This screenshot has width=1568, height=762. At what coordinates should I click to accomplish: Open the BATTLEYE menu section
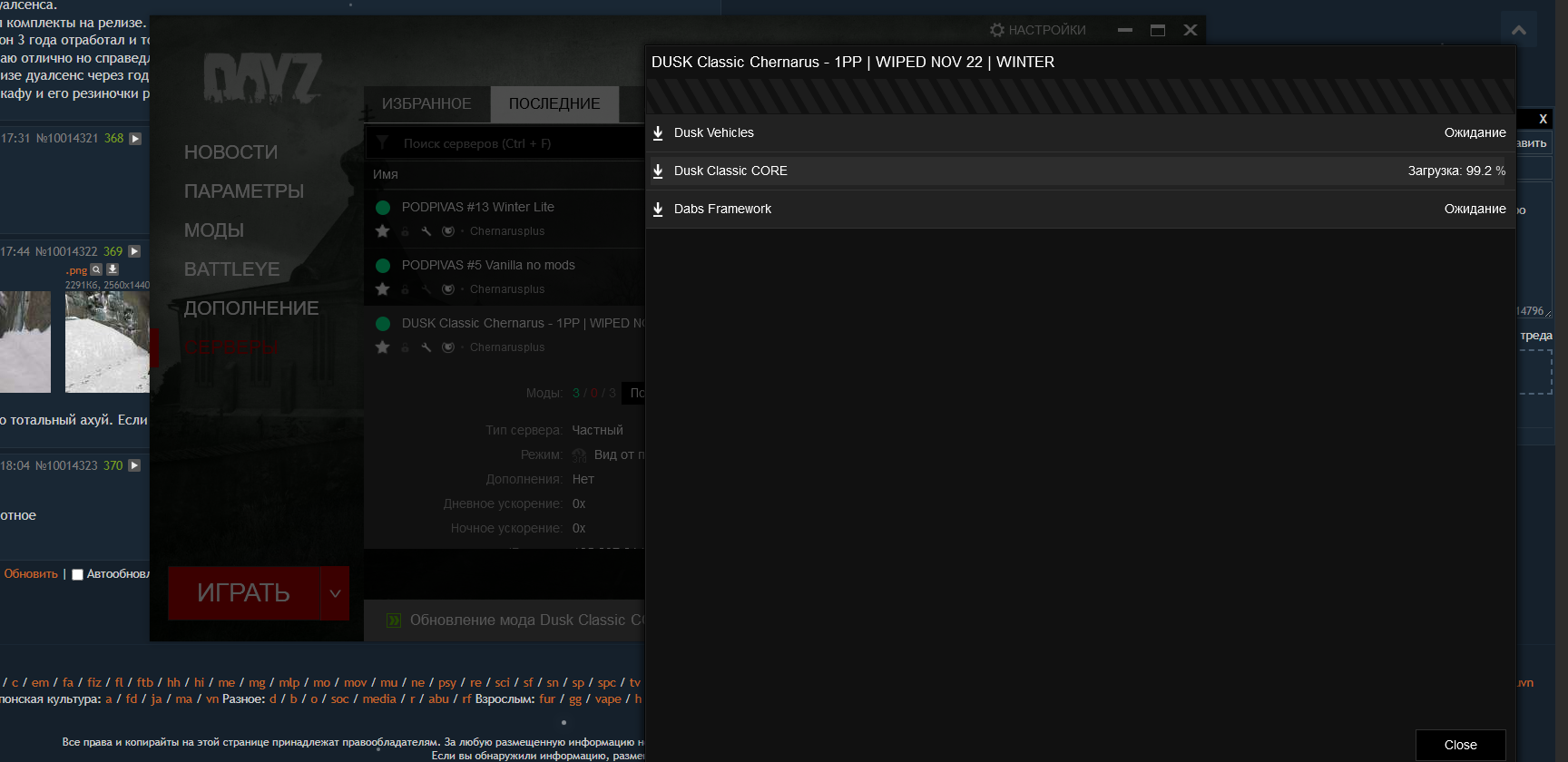point(232,269)
